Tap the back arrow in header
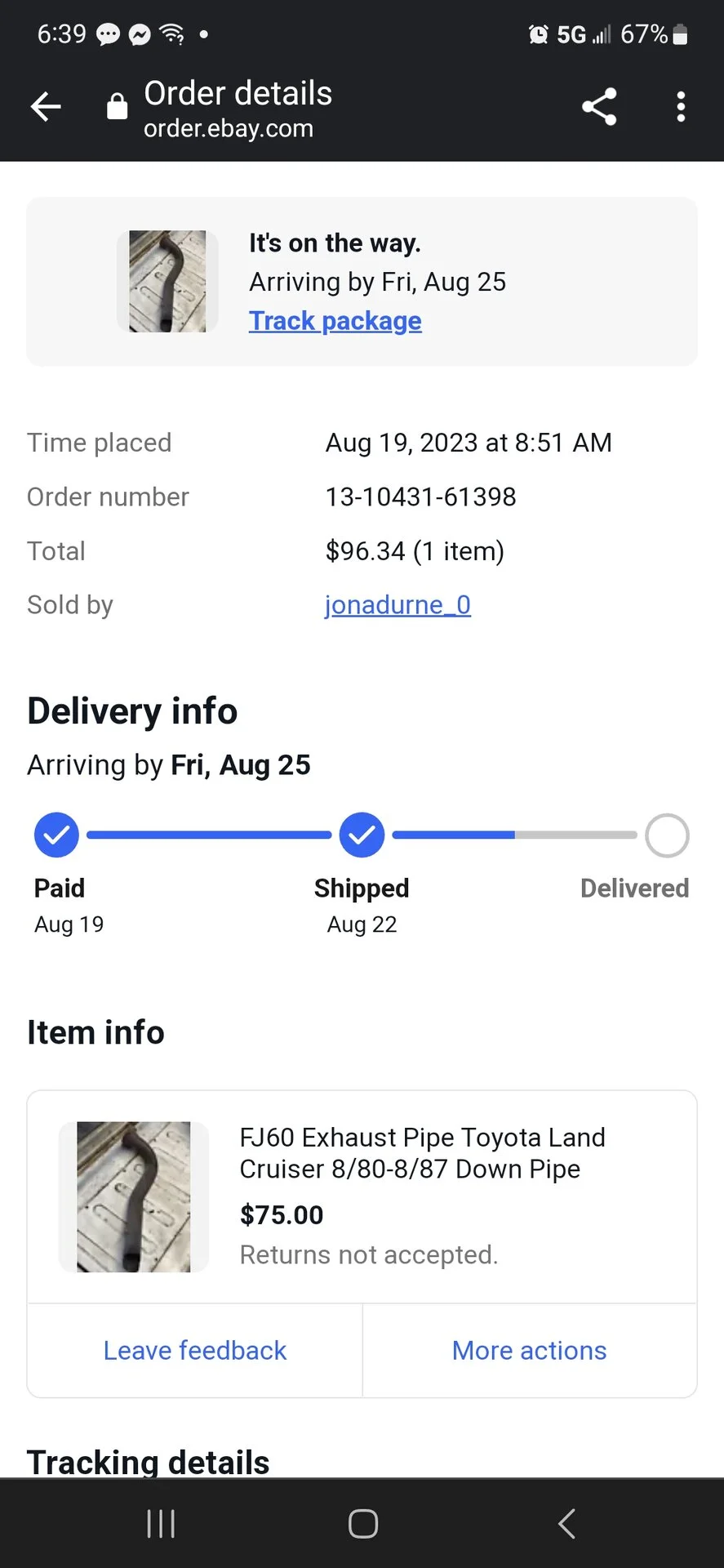The width and height of the screenshot is (724, 1568). tap(46, 107)
